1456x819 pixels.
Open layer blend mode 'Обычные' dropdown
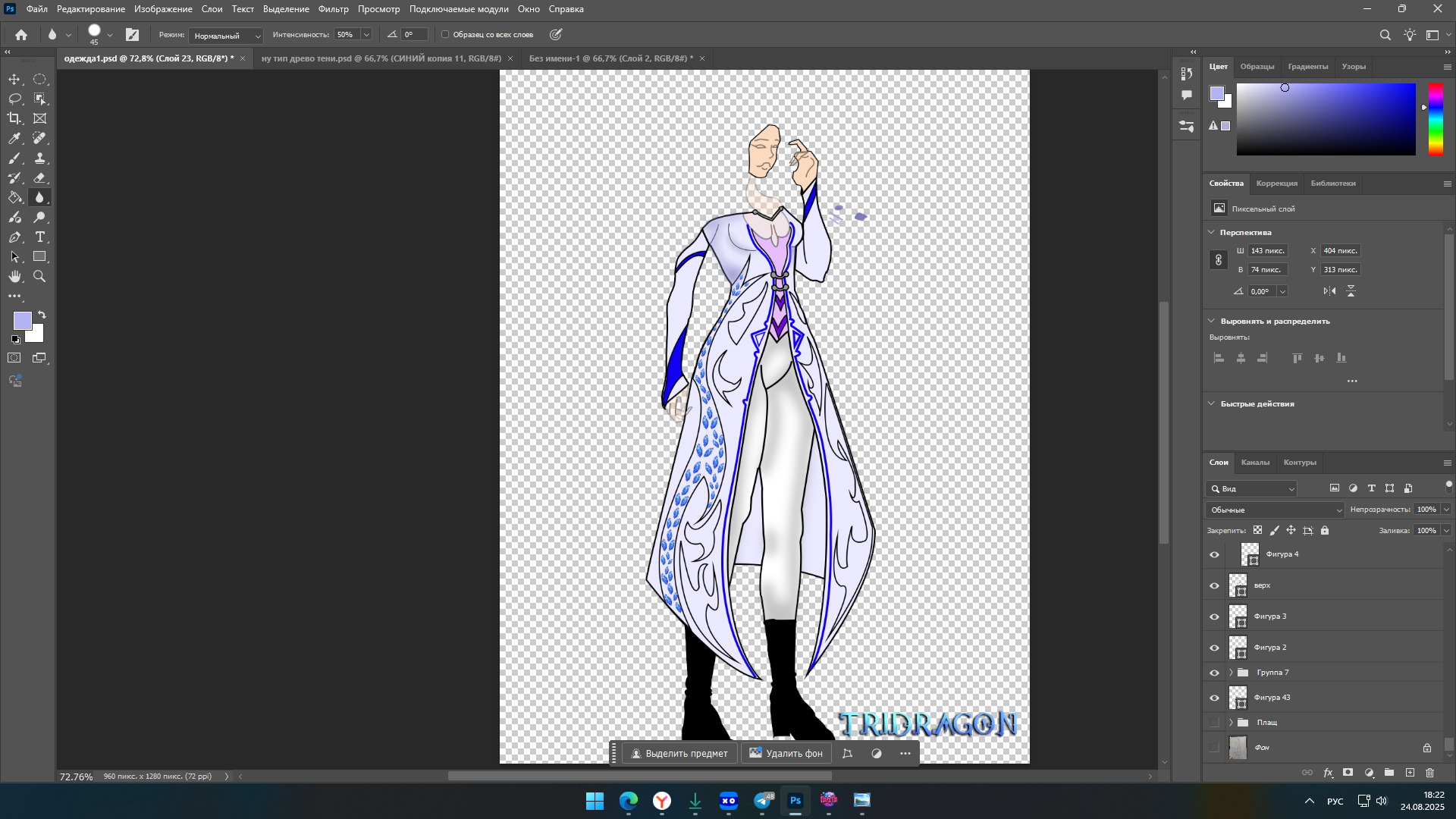pos(1274,510)
